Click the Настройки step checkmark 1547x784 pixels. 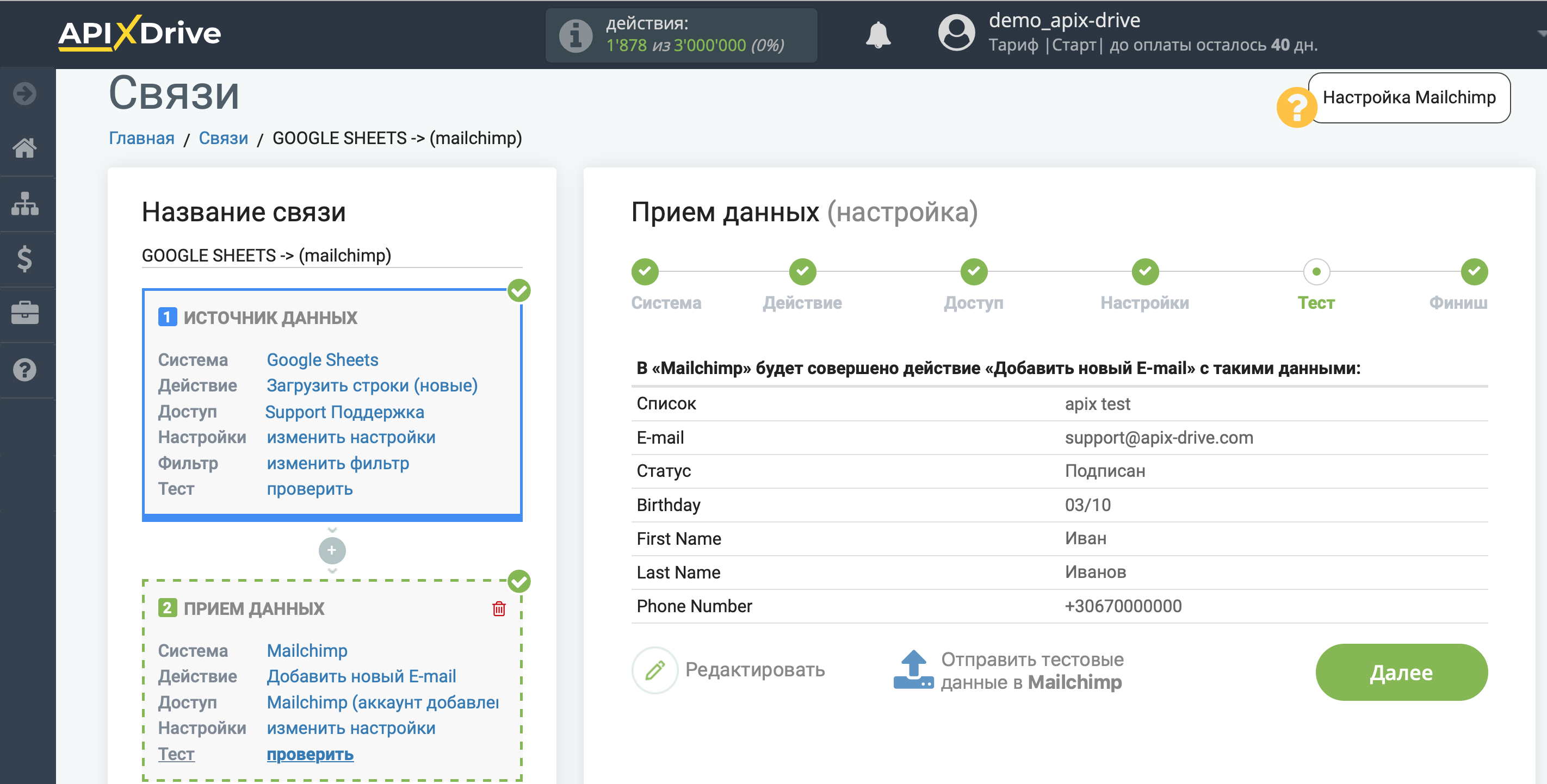coord(1144,272)
